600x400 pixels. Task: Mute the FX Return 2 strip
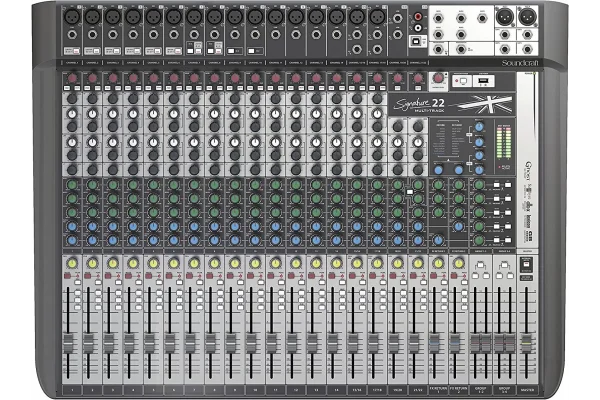point(454,276)
